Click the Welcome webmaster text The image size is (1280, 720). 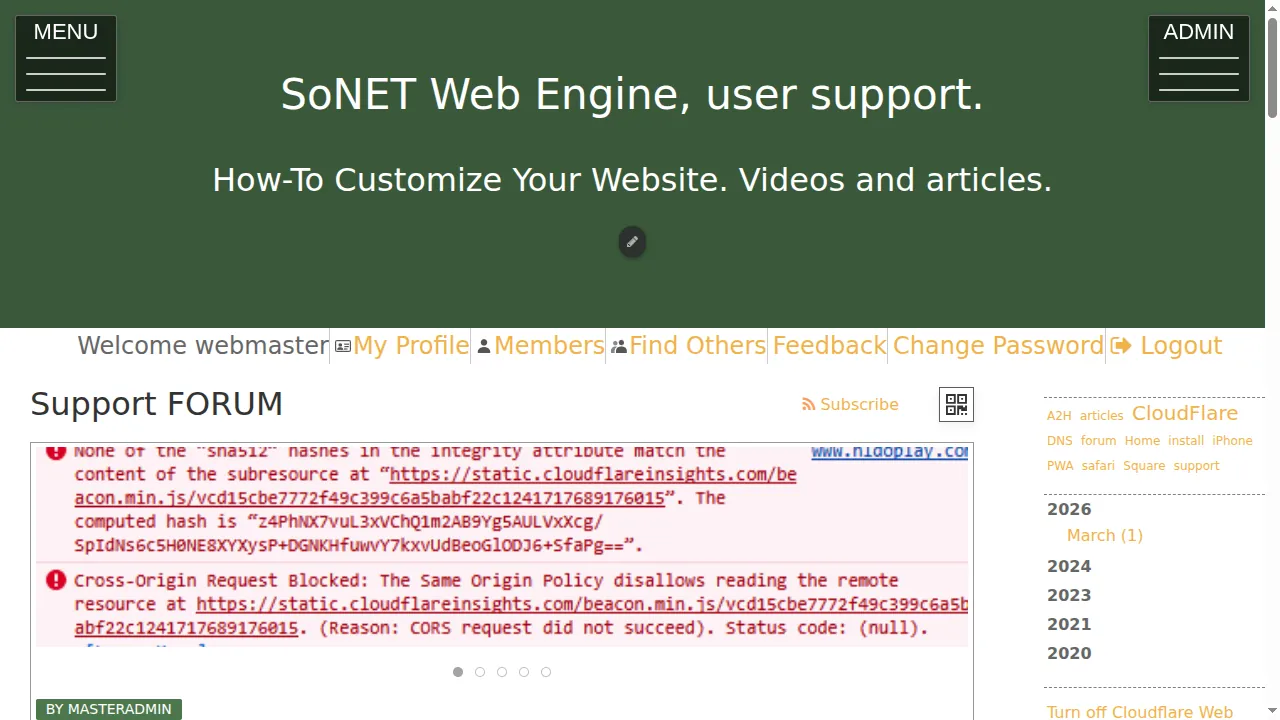click(x=203, y=346)
